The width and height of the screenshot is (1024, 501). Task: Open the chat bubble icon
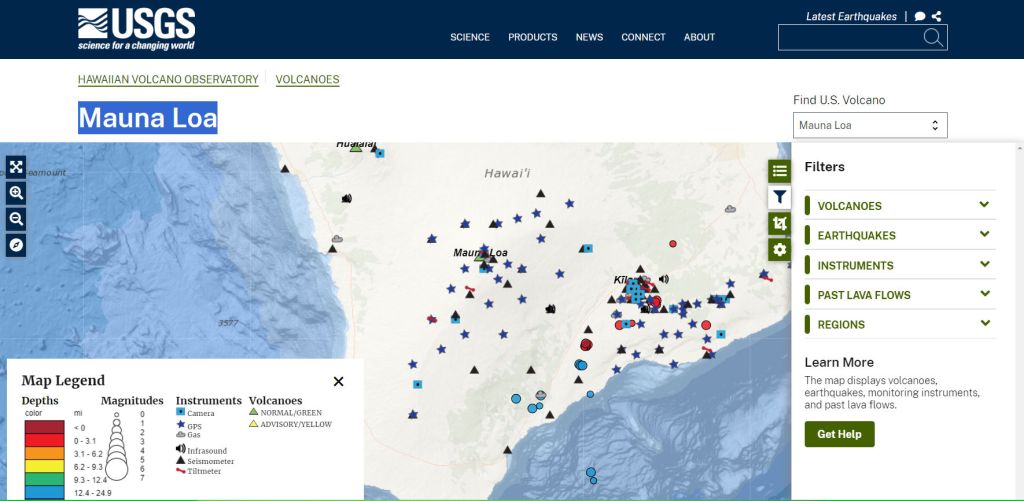point(920,16)
